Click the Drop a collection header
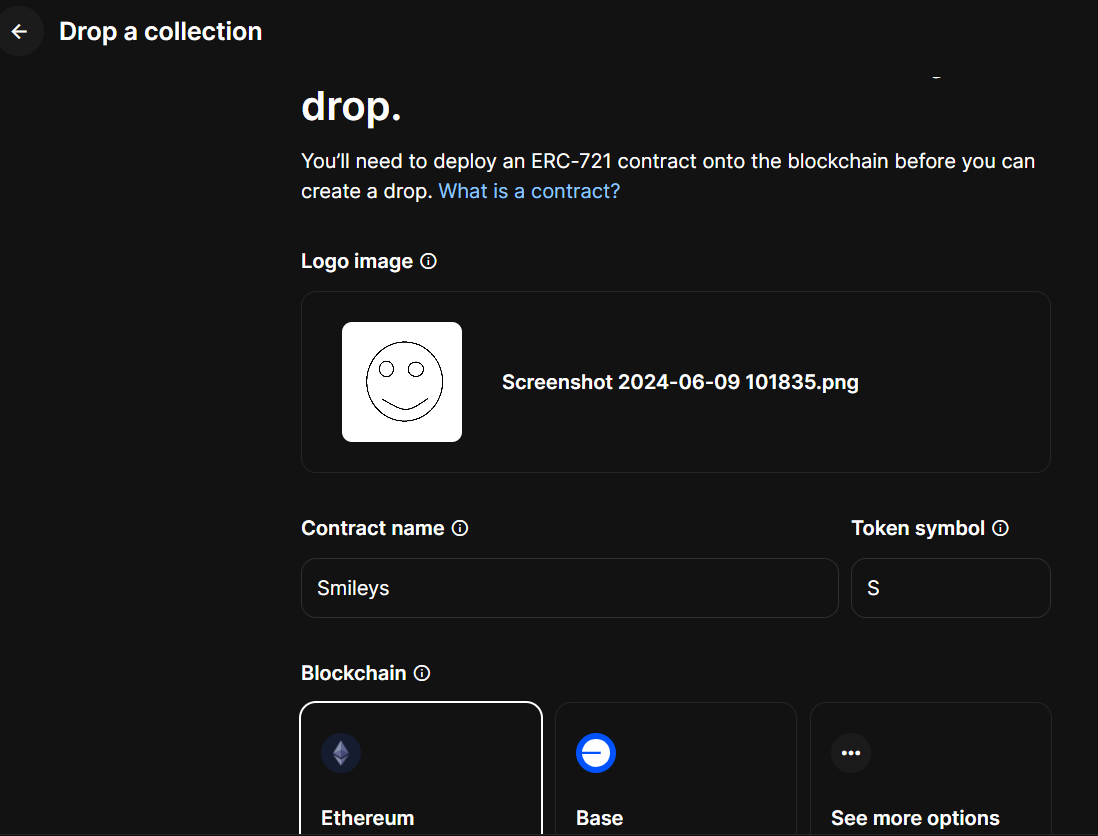 pyautogui.click(x=160, y=31)
